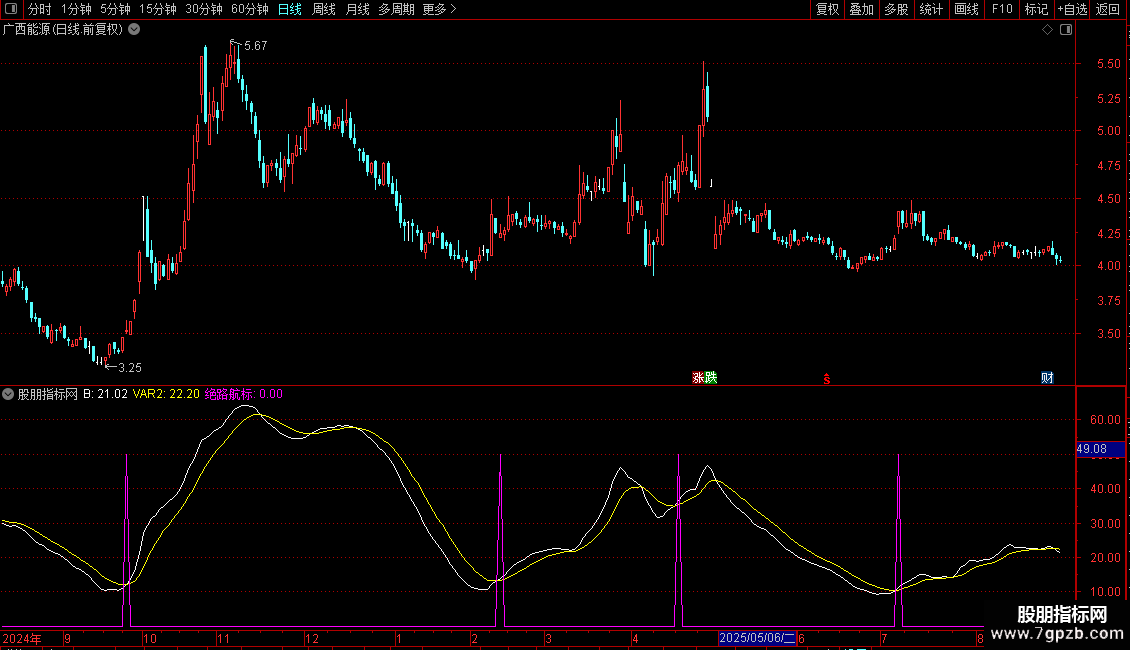Image resolution: width=1130 pixels, height=650 pixels.
Task: Expand 更多 for more periods
Action: 439,9
